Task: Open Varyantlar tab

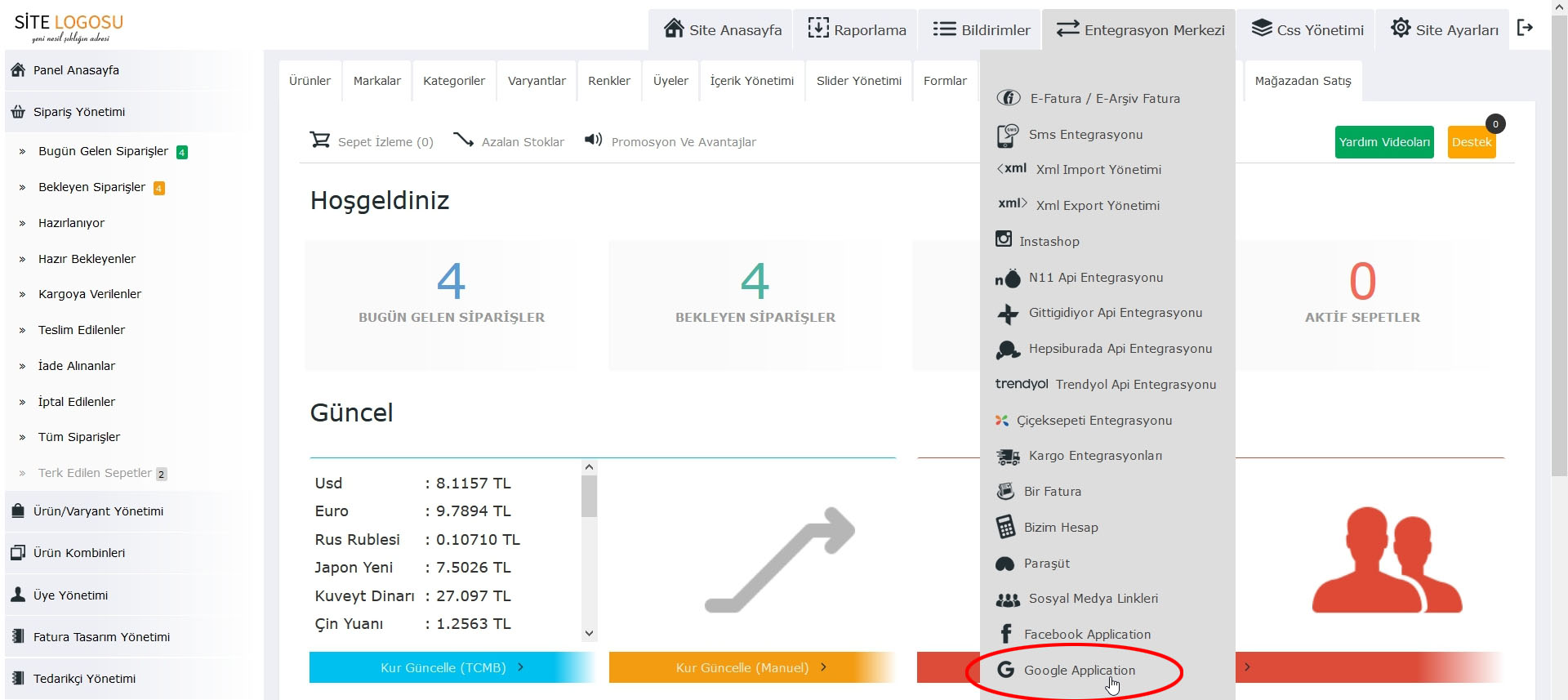Action: coord(537,81)
